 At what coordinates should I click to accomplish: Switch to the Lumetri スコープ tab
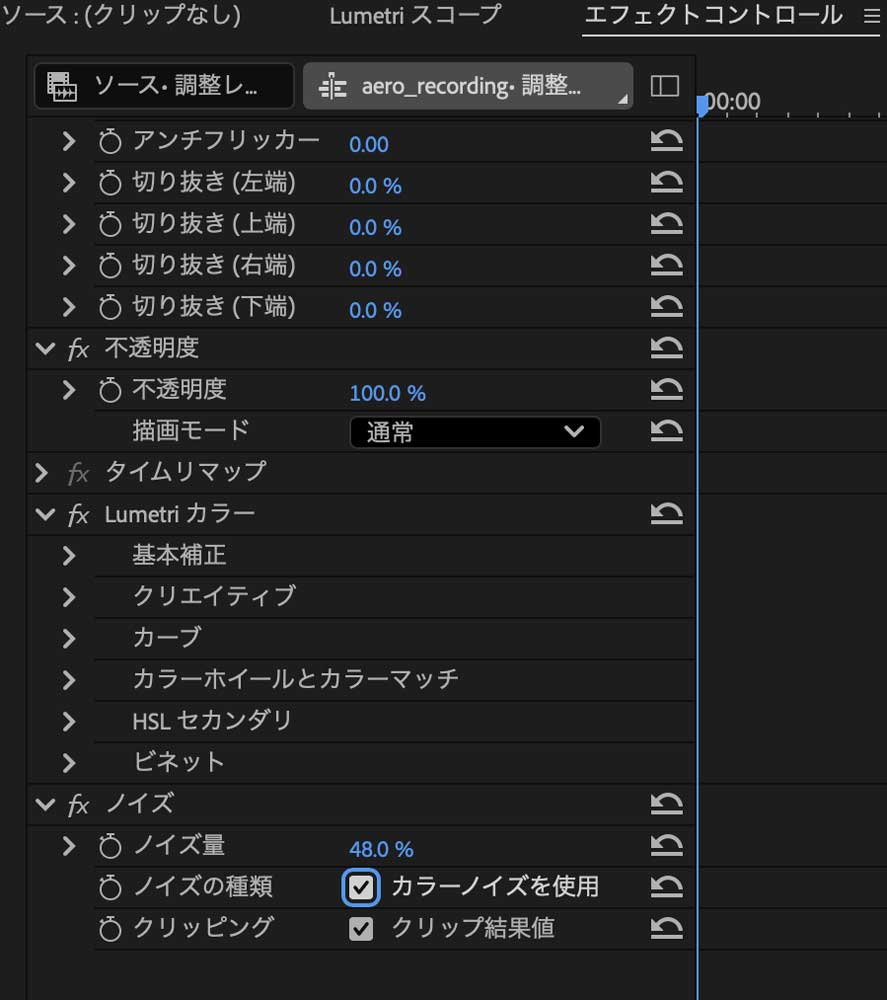(x=415, y=15)
